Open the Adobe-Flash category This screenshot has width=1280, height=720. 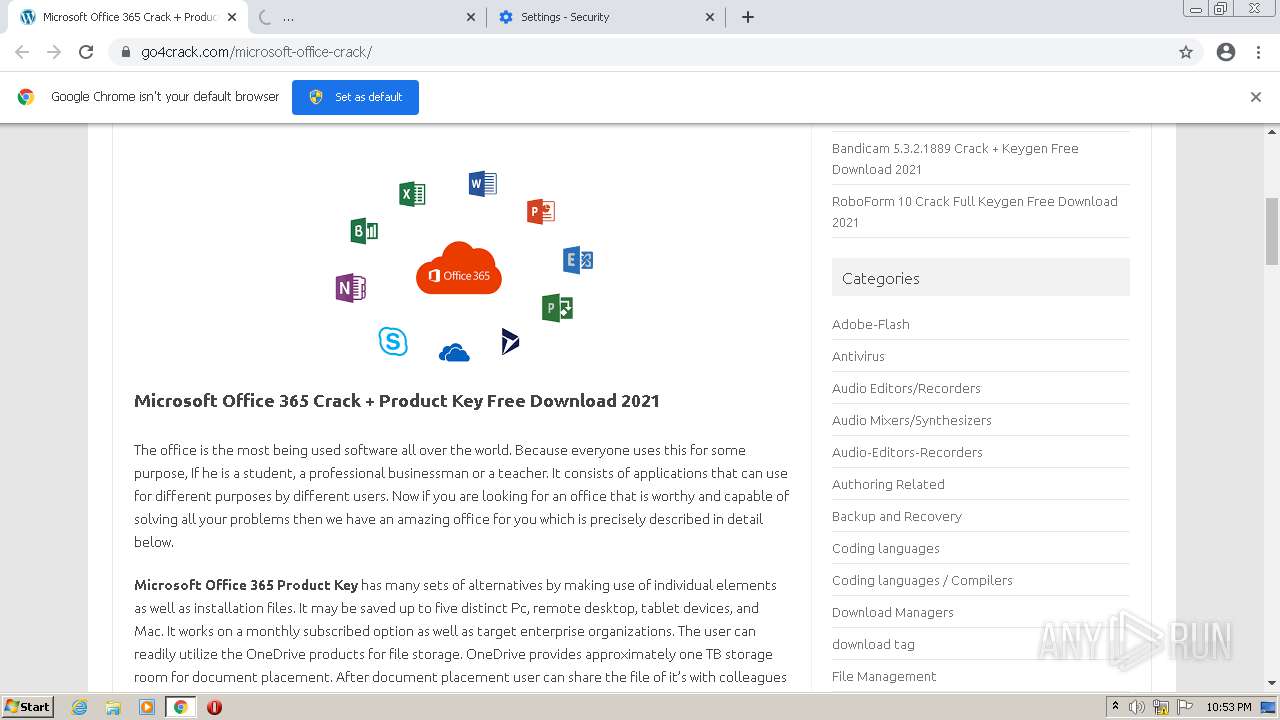tap(871, 324)
